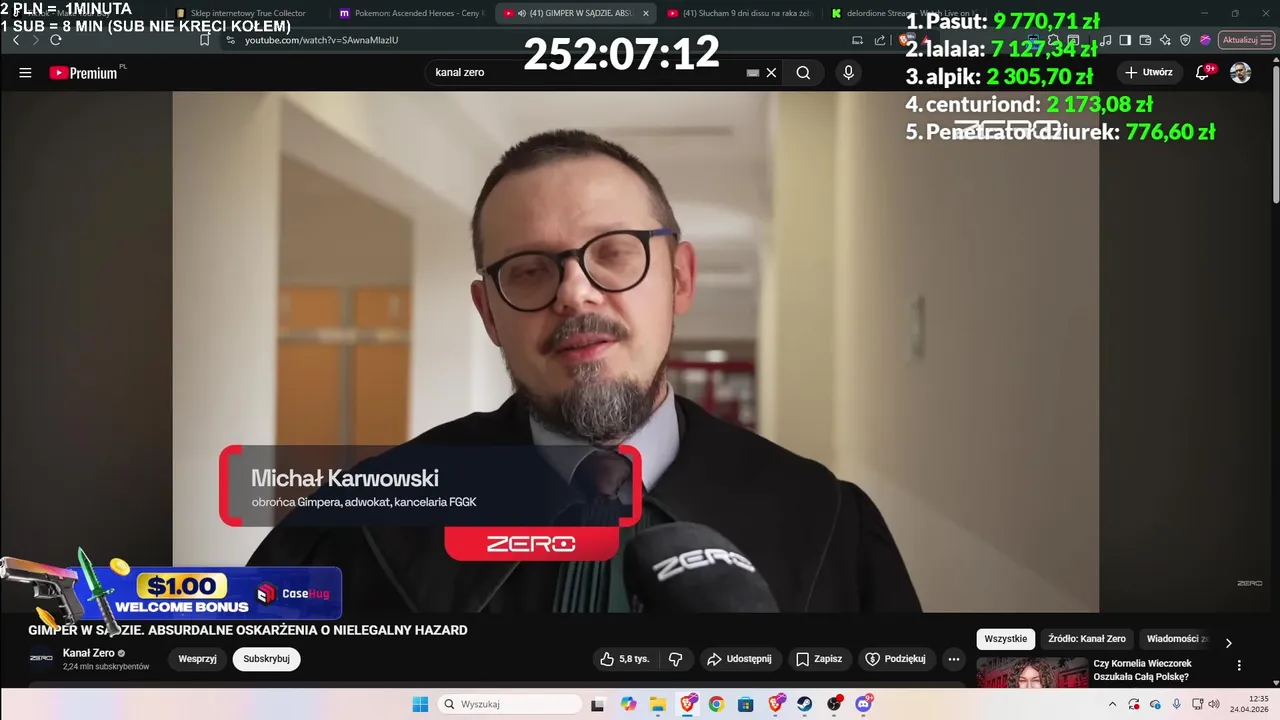Open Kanał Zero channel name link
The image size is (1280, 720).
click(89, 653)
